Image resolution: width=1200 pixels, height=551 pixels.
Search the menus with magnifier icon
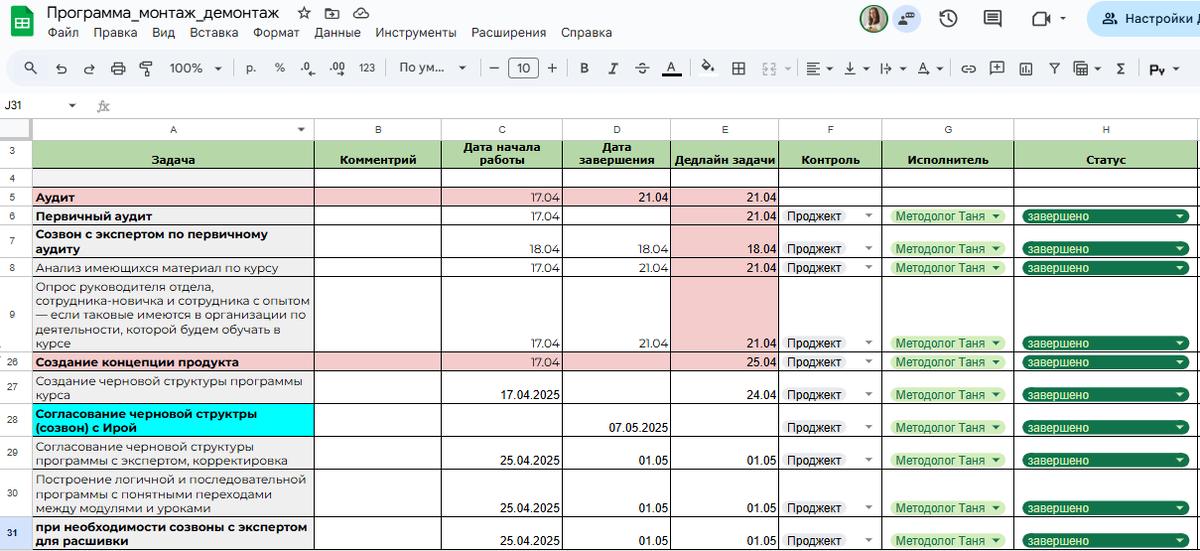click(x=31, y=68)
